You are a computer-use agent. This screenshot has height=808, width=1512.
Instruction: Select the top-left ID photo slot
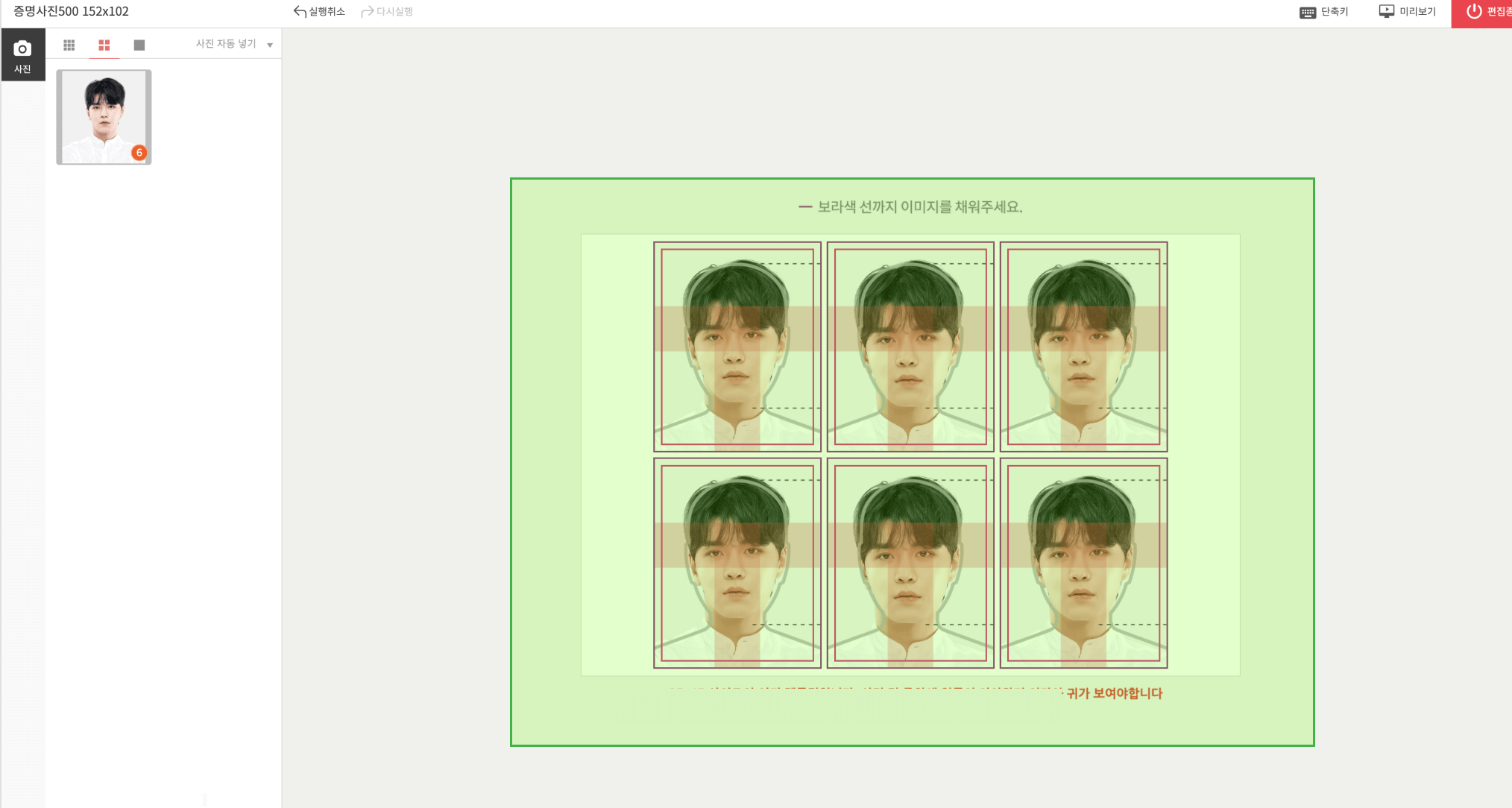[x=737, y=347]
